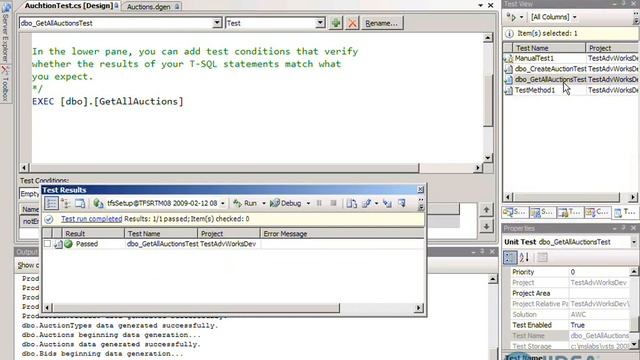Image resolution: width=640 pixels, height=360 pixels.
Task: Select the ManualTest1 row in Test View
Action: coord(571,58)
